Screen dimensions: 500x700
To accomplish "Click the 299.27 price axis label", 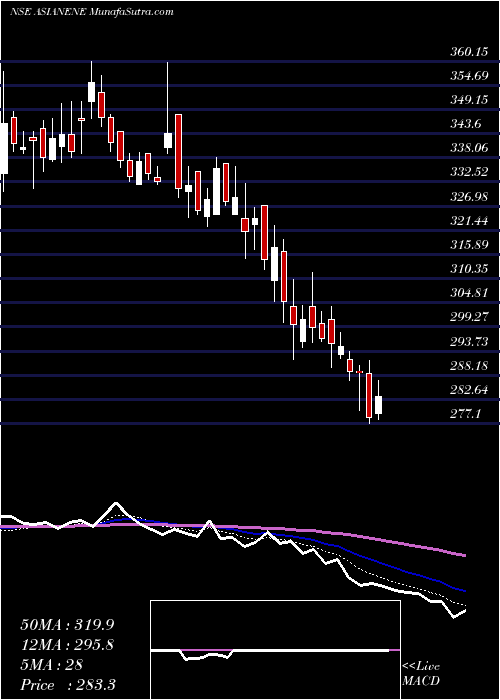I will (468, 317).
